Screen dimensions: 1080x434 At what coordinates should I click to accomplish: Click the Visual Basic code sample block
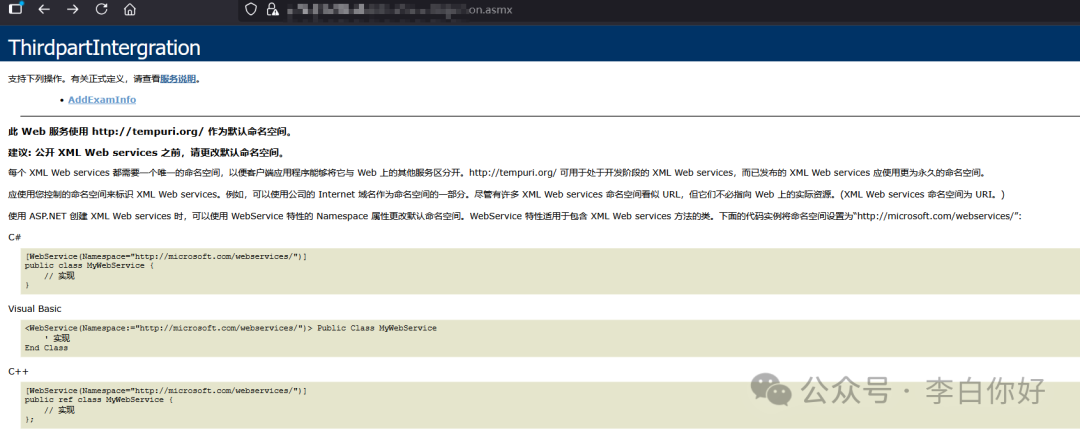tap(550, 338)
